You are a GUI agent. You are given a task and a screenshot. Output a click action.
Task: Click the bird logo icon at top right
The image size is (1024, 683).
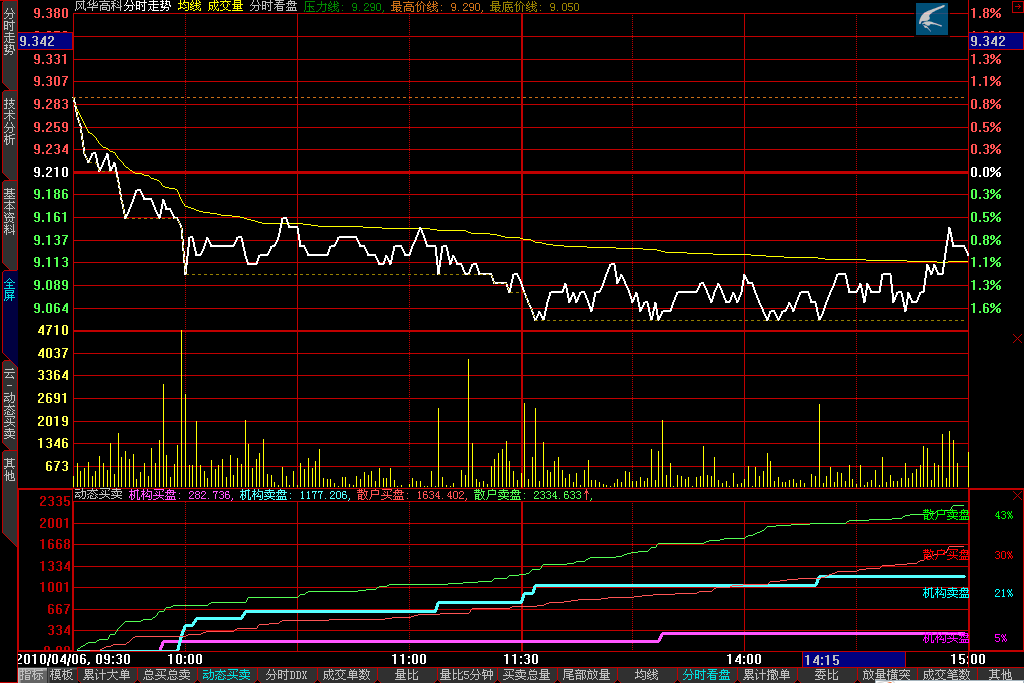click(x=931, y=19)
